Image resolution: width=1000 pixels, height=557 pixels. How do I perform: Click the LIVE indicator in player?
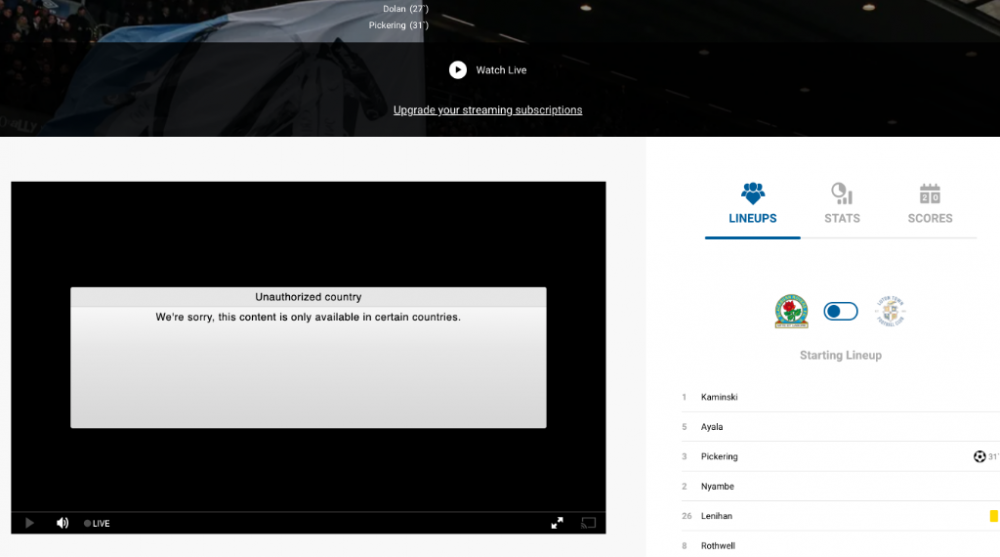point(97,523)
